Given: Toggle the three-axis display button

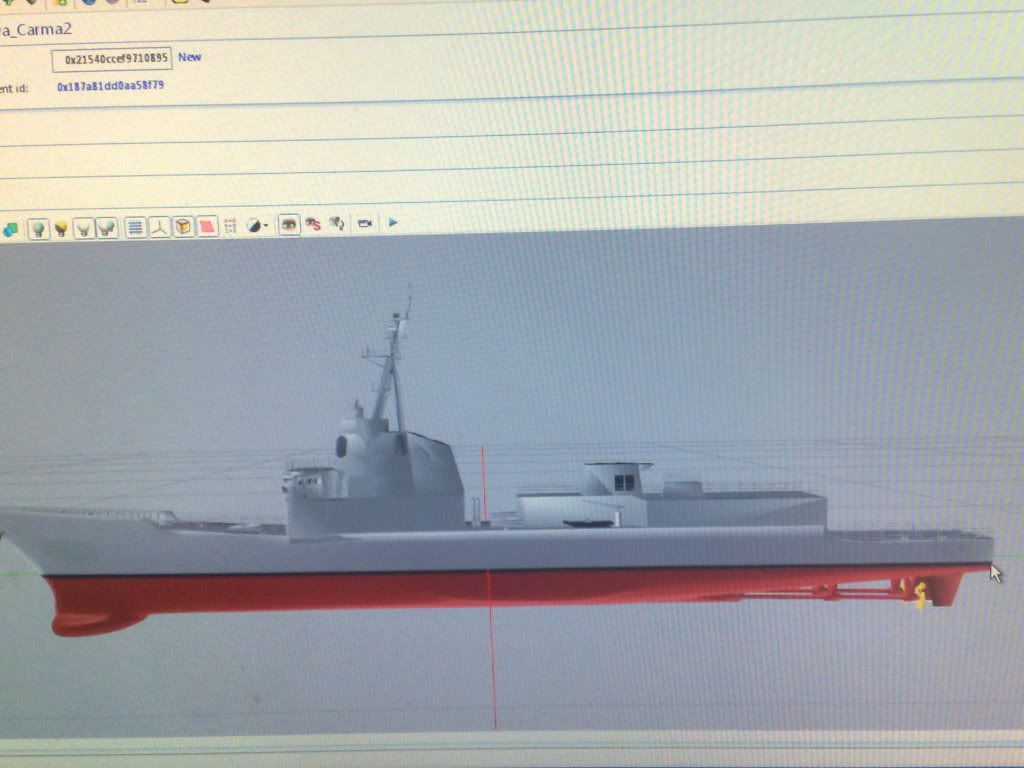Looking at the screenshot, I should click(x=159, y=227).
